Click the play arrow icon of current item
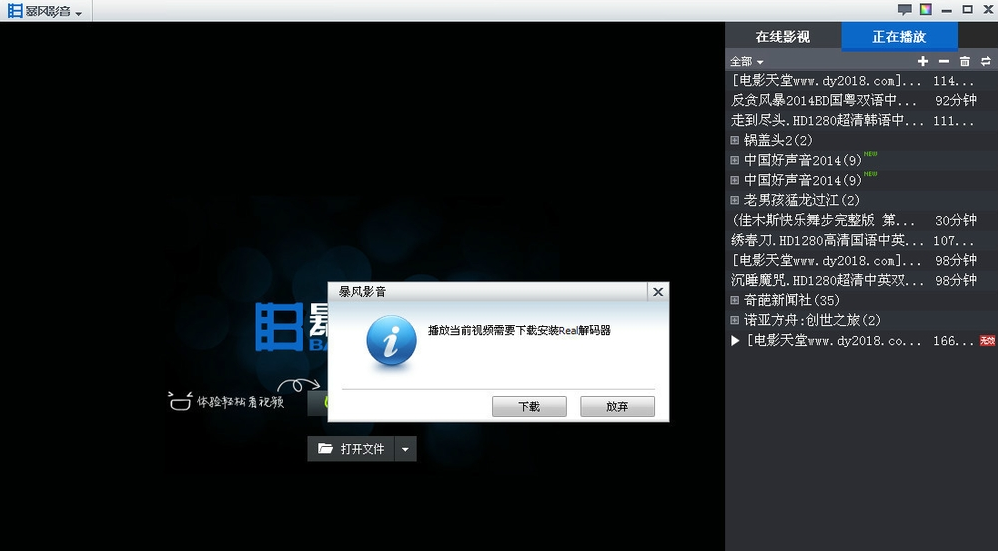Screen dimensions: 998x551 pyautogui.click(x=735, y=340)
